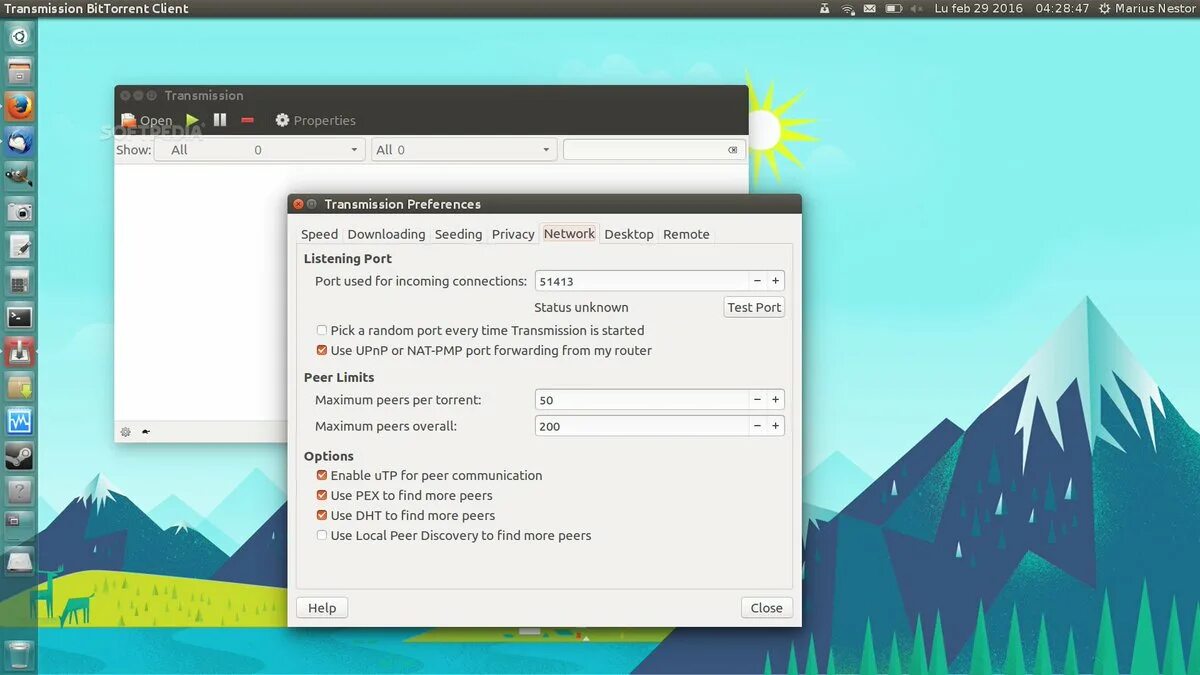Click the Transmission indicator in top panel
Viewport: 1200px width, 675px height.
(824, 8)
